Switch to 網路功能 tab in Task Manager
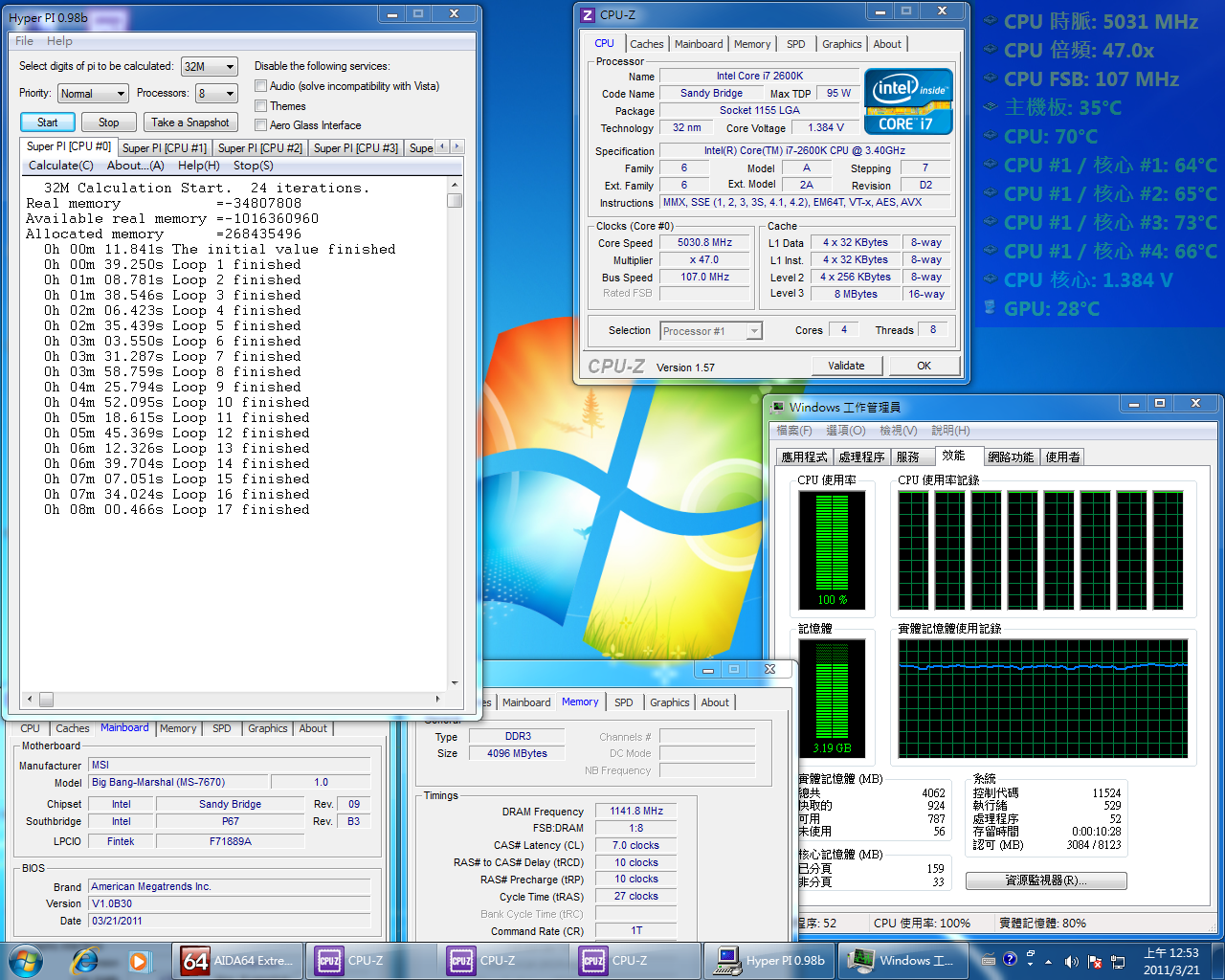The height and width of the screenshot is (980, 1225). pos(1011,457)
